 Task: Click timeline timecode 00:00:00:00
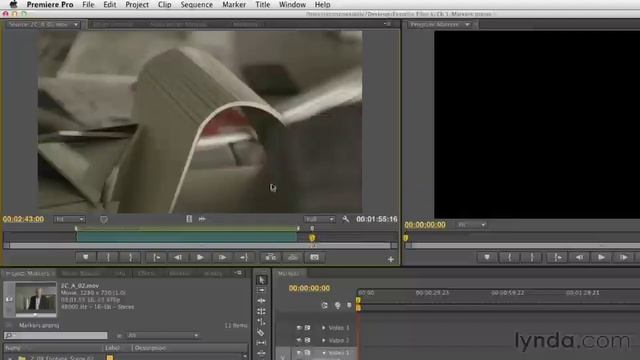click(309, 288)
